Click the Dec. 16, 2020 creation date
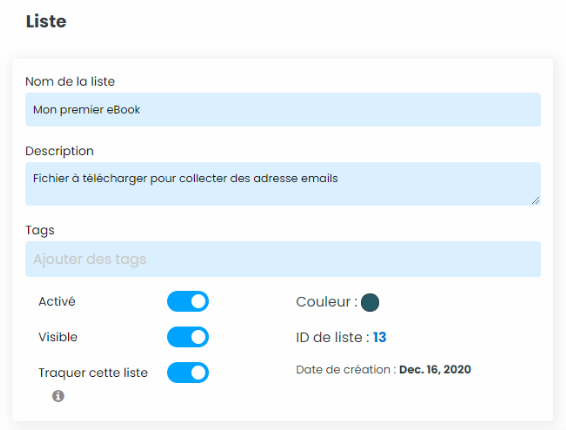This screenshot has width=566, height=430. click(435, 370)
